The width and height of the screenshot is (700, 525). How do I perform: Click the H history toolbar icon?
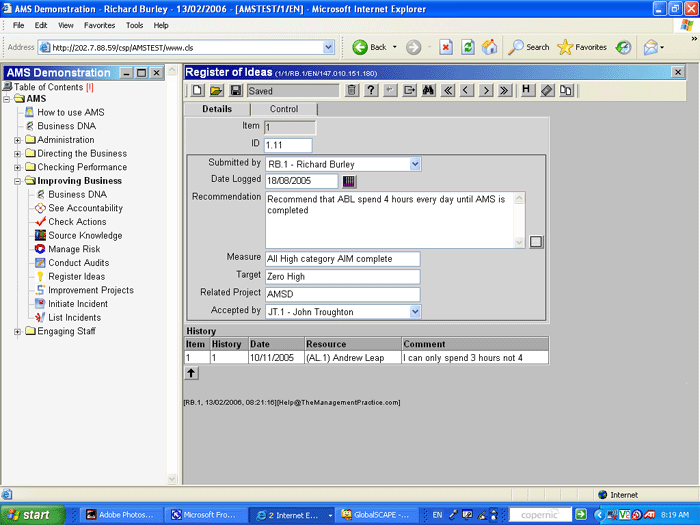point(527,91)
